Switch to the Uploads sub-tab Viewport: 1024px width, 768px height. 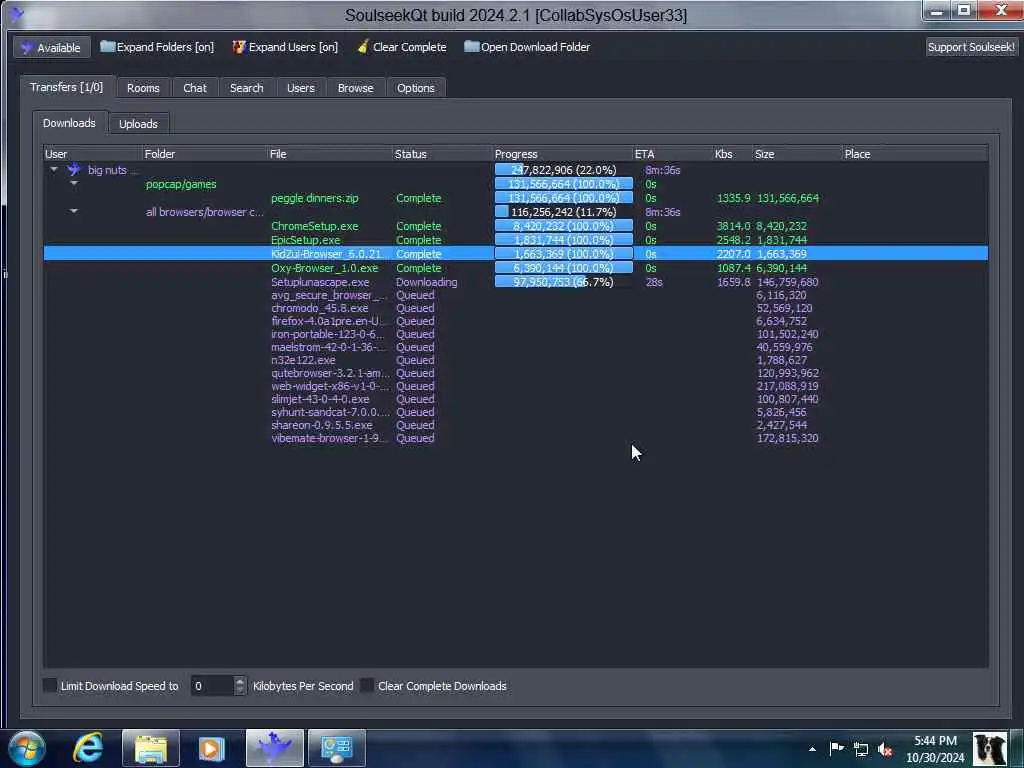coord(138,124)
